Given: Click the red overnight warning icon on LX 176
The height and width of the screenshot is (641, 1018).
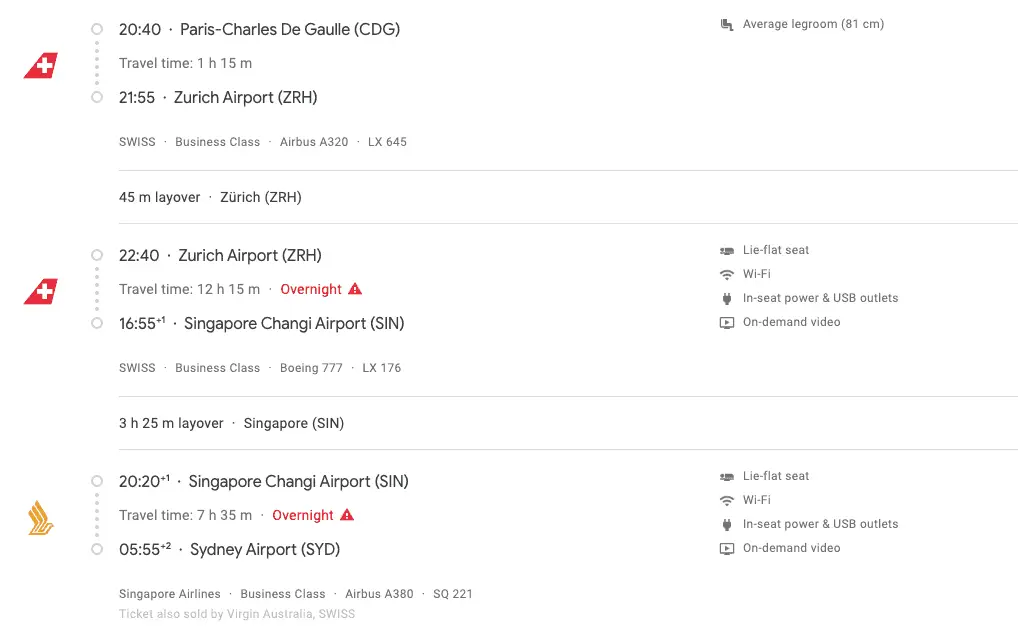Looking at the screenshot, I should (354, 289).
